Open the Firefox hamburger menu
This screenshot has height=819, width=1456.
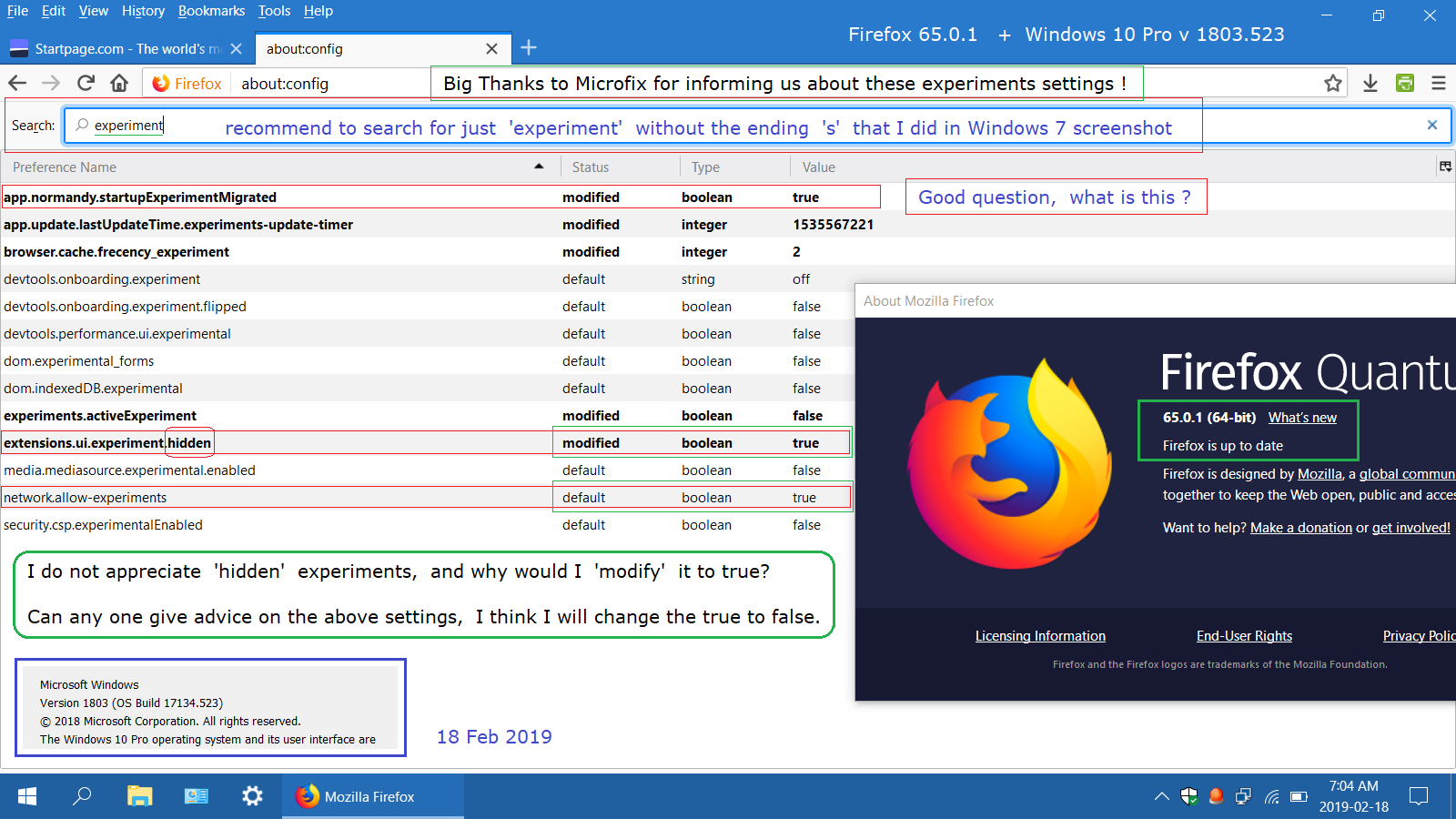point(1439,83)
